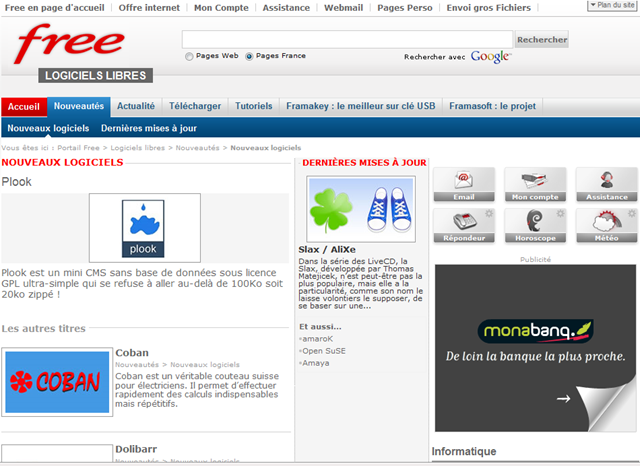Click the Open SuSE link
Image resolution: width=640 pixels, height=466 pixels.
click(x=324, y=351)
